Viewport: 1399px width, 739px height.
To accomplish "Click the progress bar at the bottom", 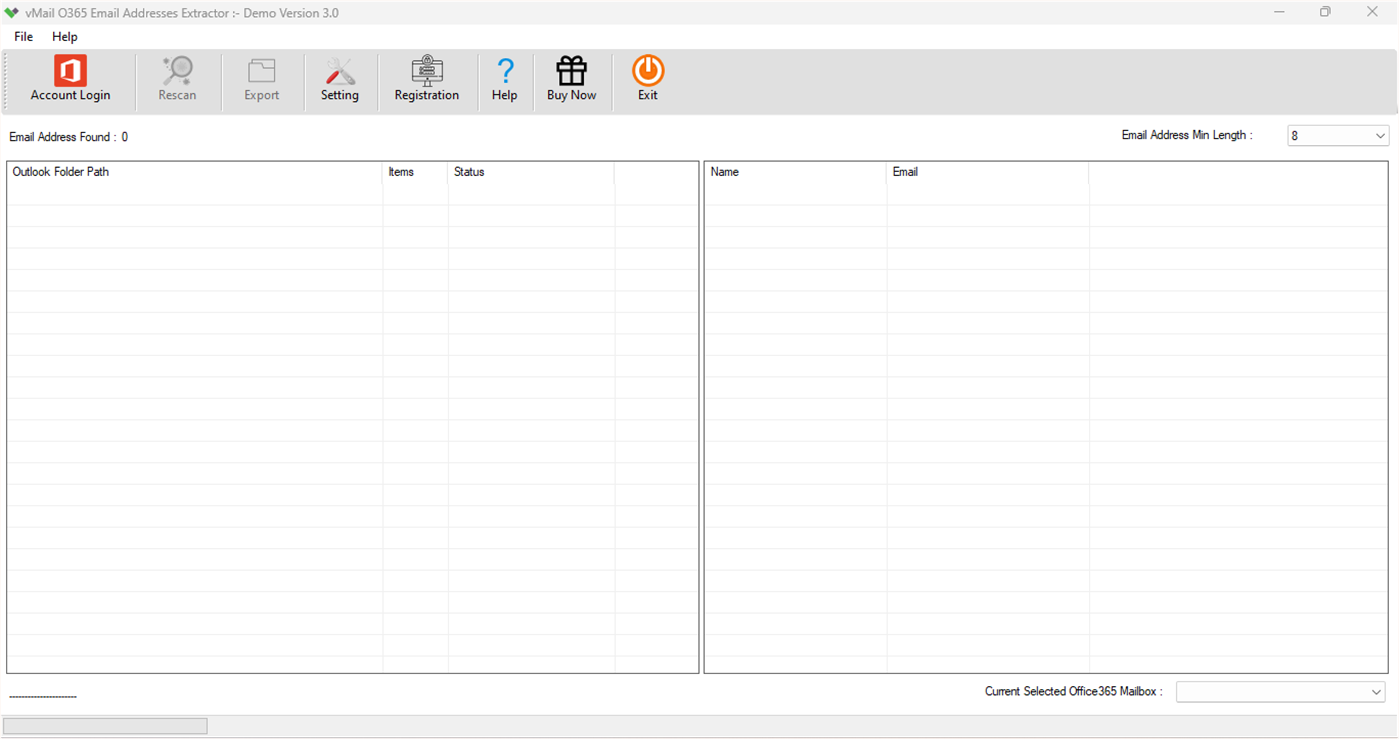I will pos(105,725).
